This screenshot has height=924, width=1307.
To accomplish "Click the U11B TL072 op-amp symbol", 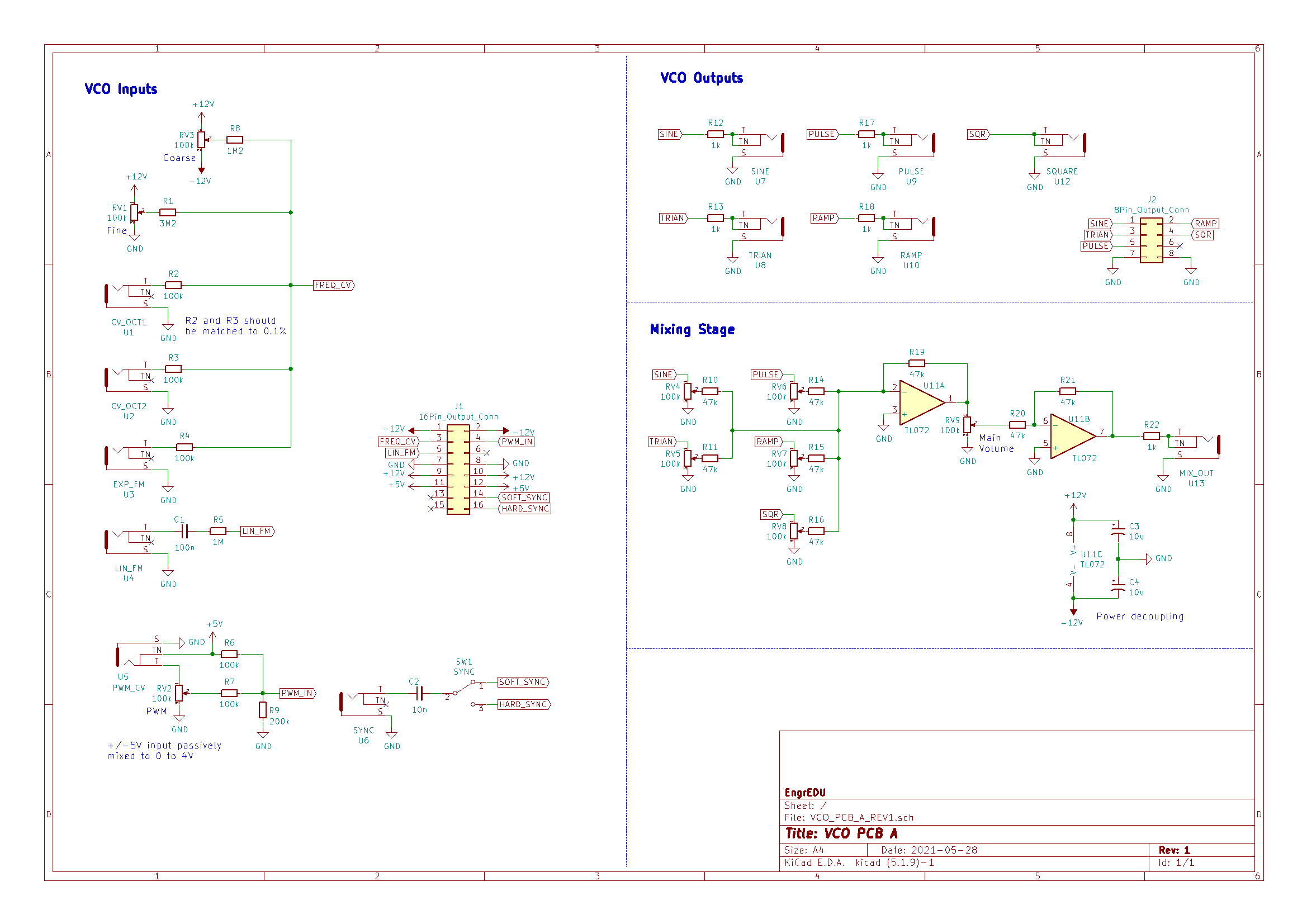I will coord(1071,436).
